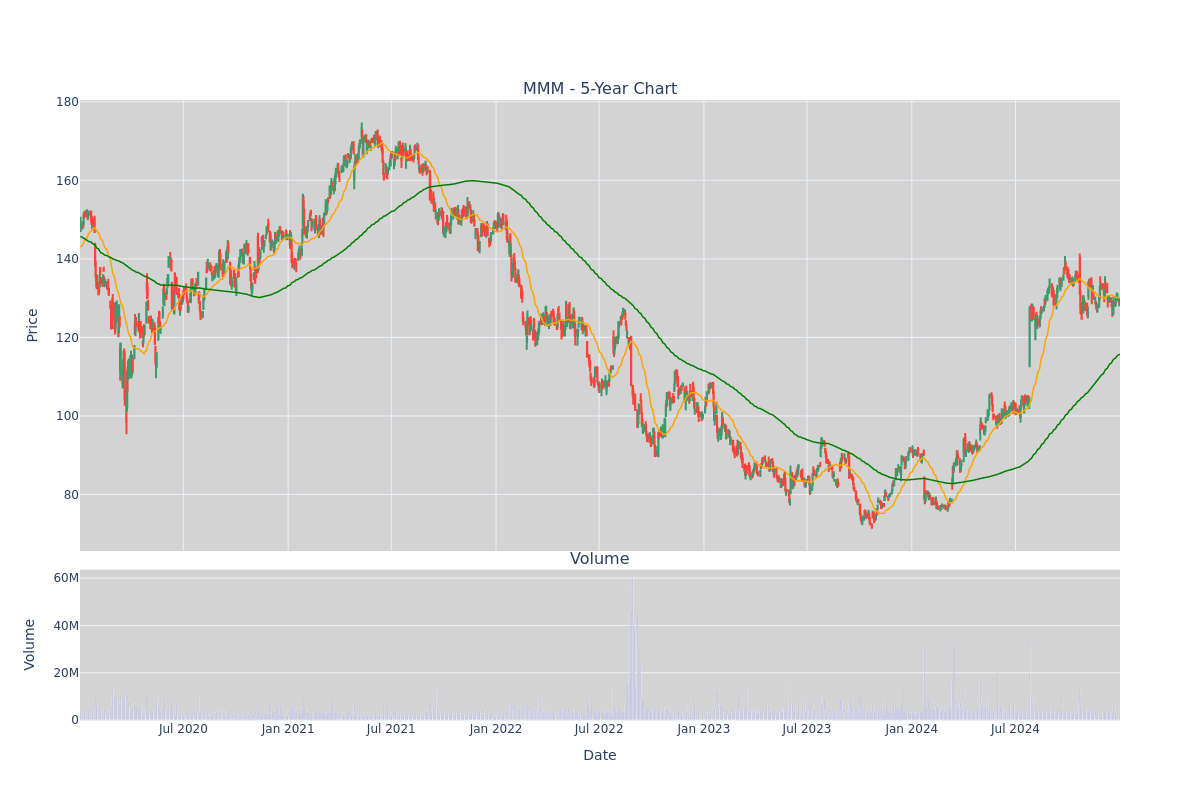1200x800 pixels.
Task: Click the "Jul 2023" date tick
Action: click(807, 729)
